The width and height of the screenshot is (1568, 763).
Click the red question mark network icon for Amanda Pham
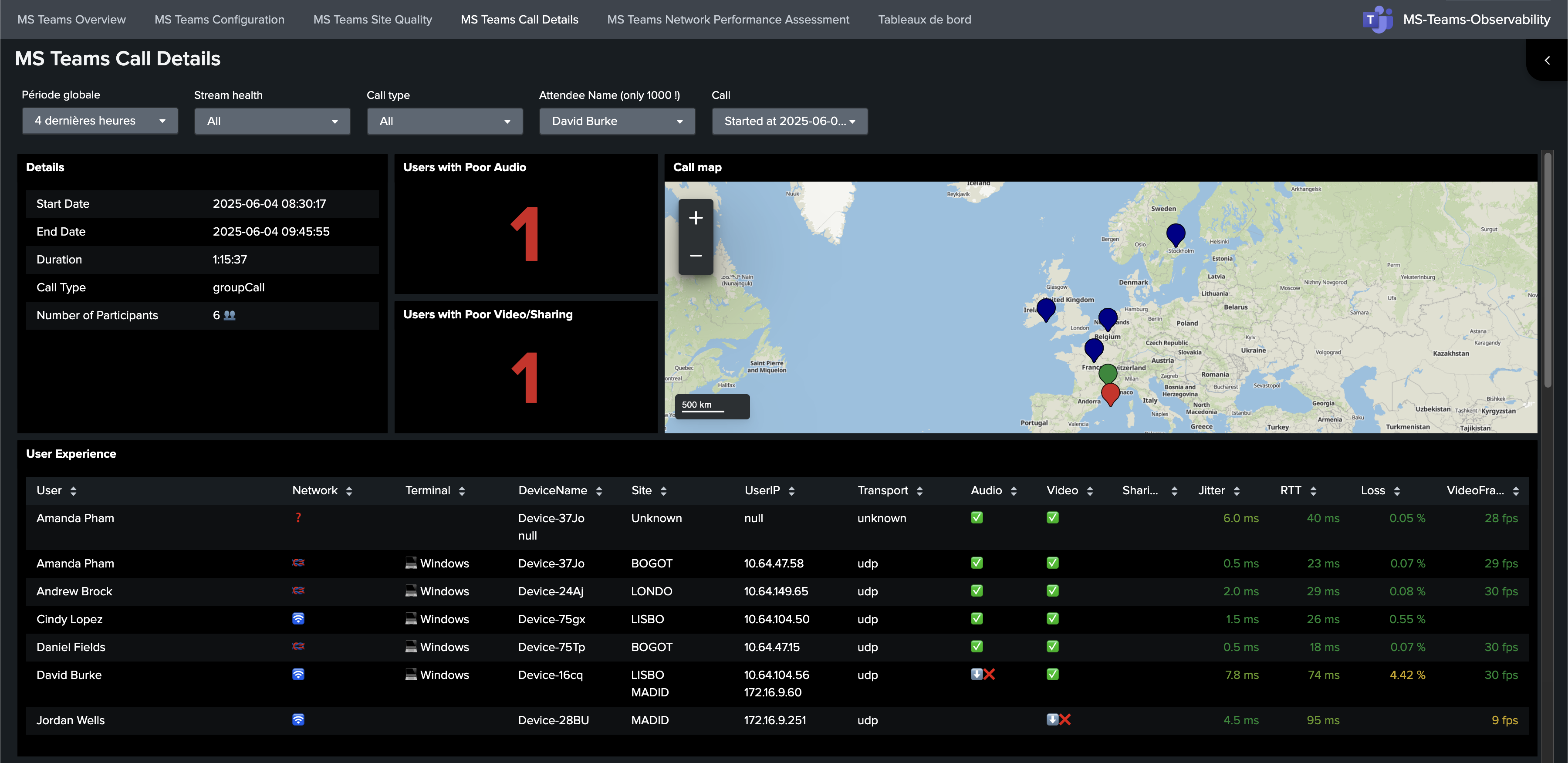[x=297, y=518]
